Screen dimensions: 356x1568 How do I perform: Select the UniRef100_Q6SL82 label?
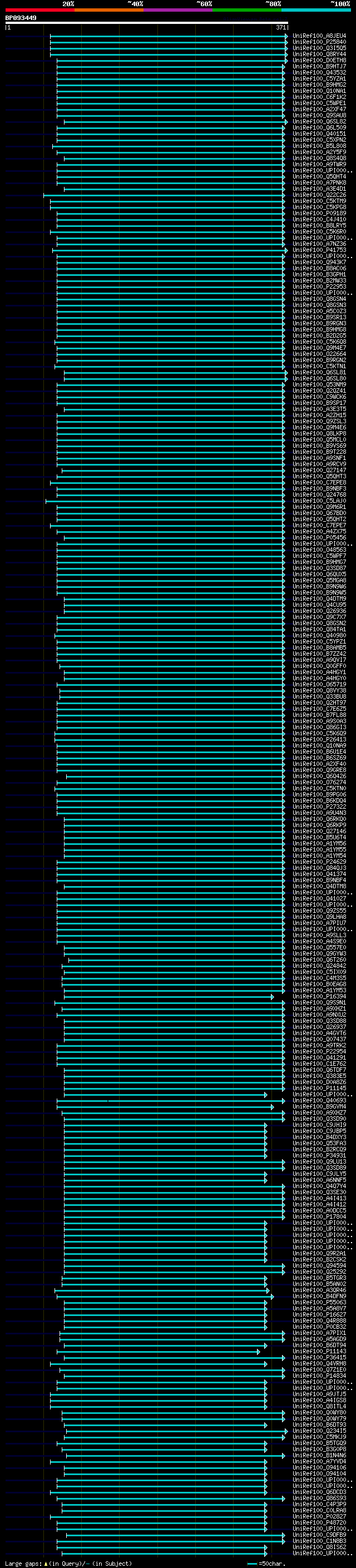[319, 122]
